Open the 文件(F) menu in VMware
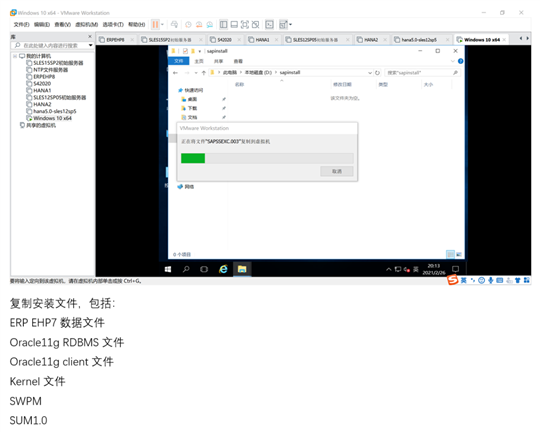This screenshot has height=432, width=540. [x=21, y=24]
